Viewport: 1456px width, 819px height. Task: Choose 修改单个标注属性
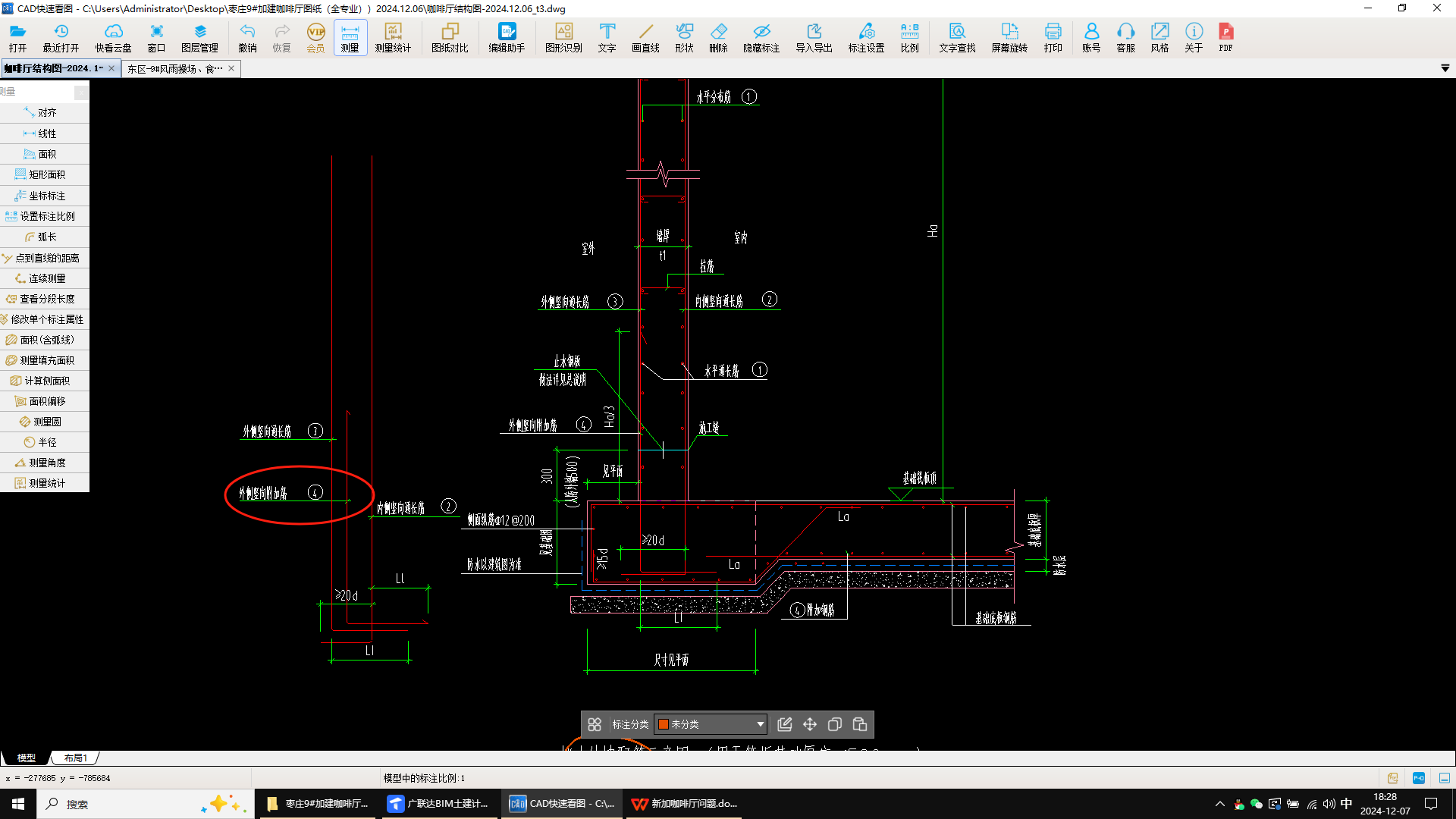point(45,319)
